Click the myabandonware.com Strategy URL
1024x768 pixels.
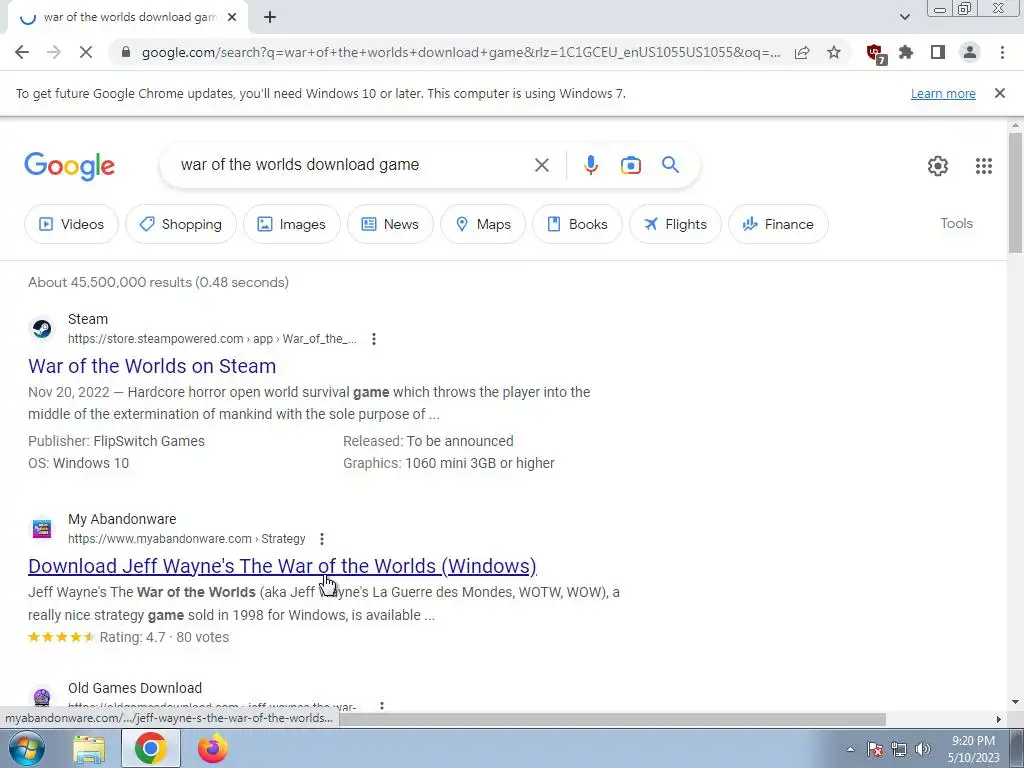[187, 539]
